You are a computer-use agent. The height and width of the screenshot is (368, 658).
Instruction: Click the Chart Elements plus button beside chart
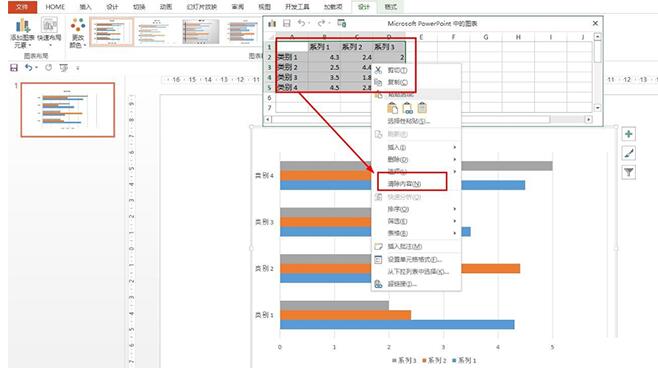[x=628, y=134]
